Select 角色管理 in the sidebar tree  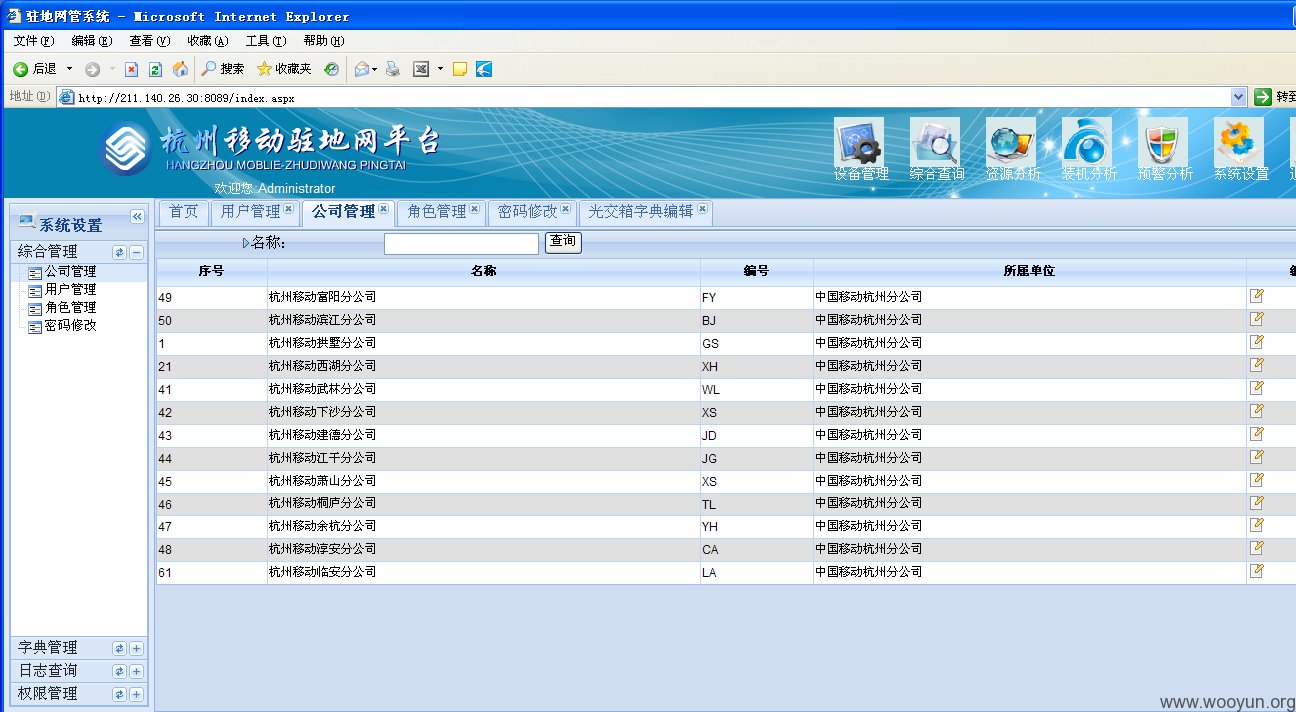point(70,307)
